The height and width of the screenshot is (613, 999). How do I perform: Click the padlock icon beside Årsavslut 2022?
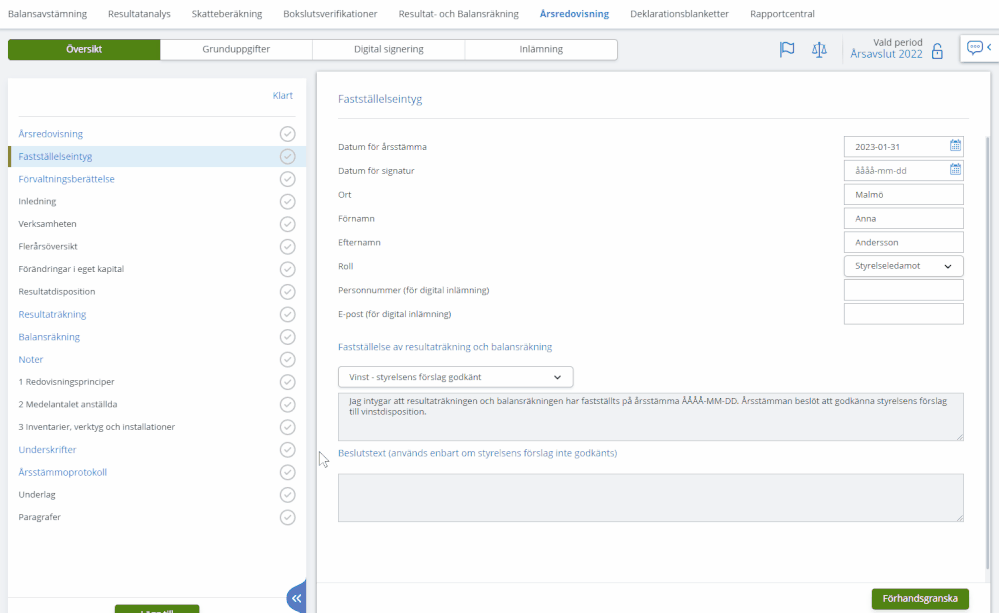[937, 51]
